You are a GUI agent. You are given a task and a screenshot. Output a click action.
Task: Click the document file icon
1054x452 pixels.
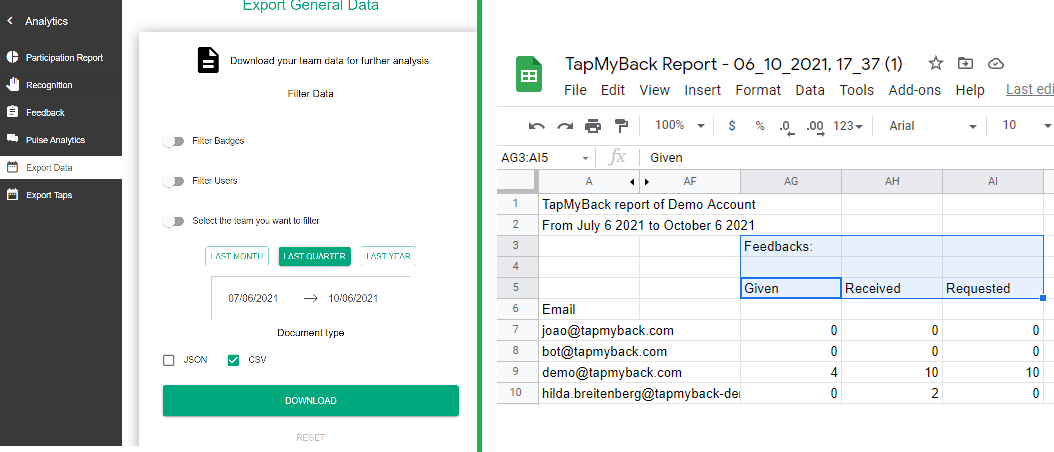click(x=208, y=60)
